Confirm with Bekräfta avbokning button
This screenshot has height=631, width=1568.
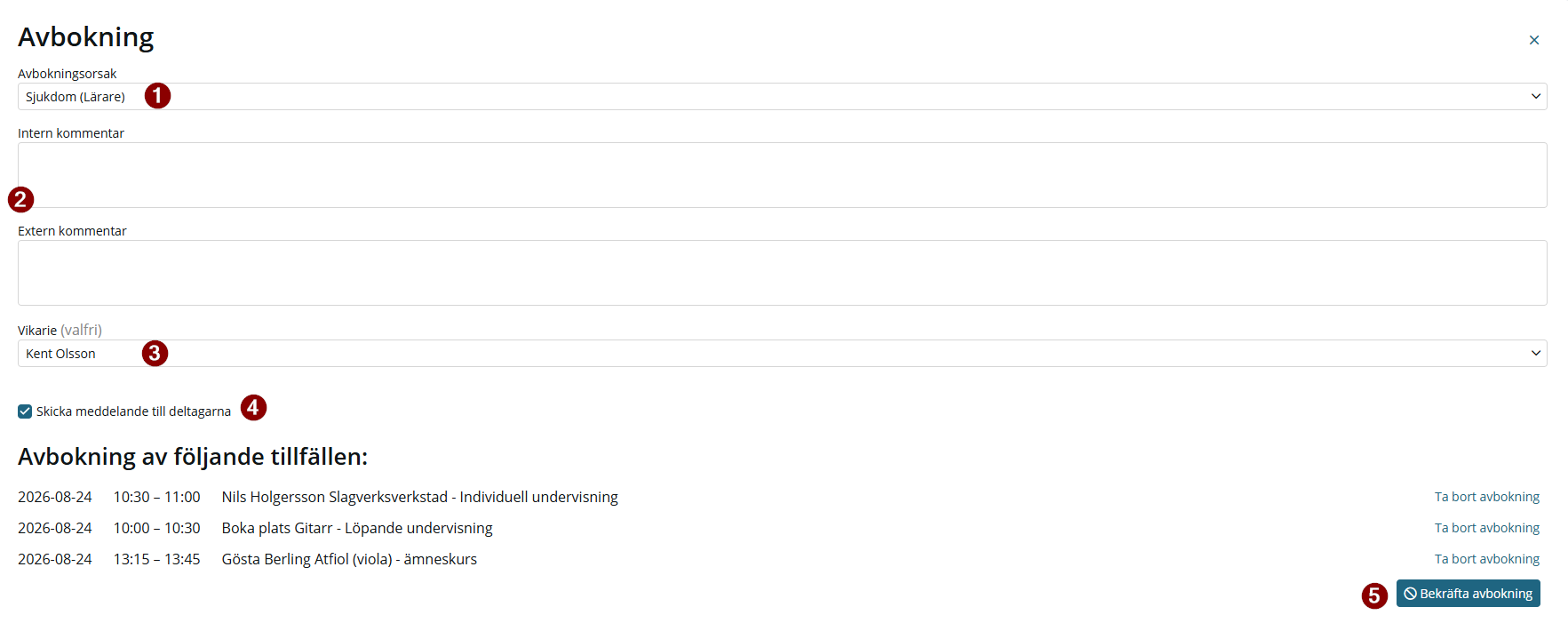[1468, 594]
